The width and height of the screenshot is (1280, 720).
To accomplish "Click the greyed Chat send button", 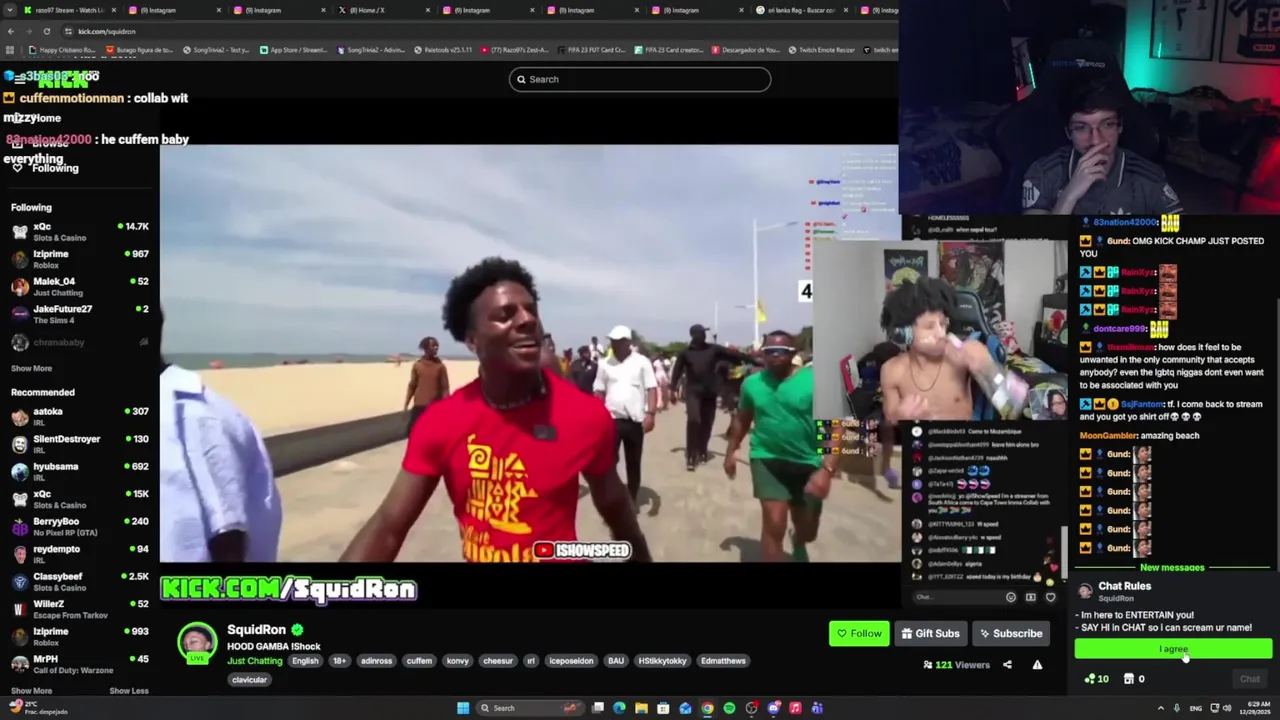I will (1250, 679).
